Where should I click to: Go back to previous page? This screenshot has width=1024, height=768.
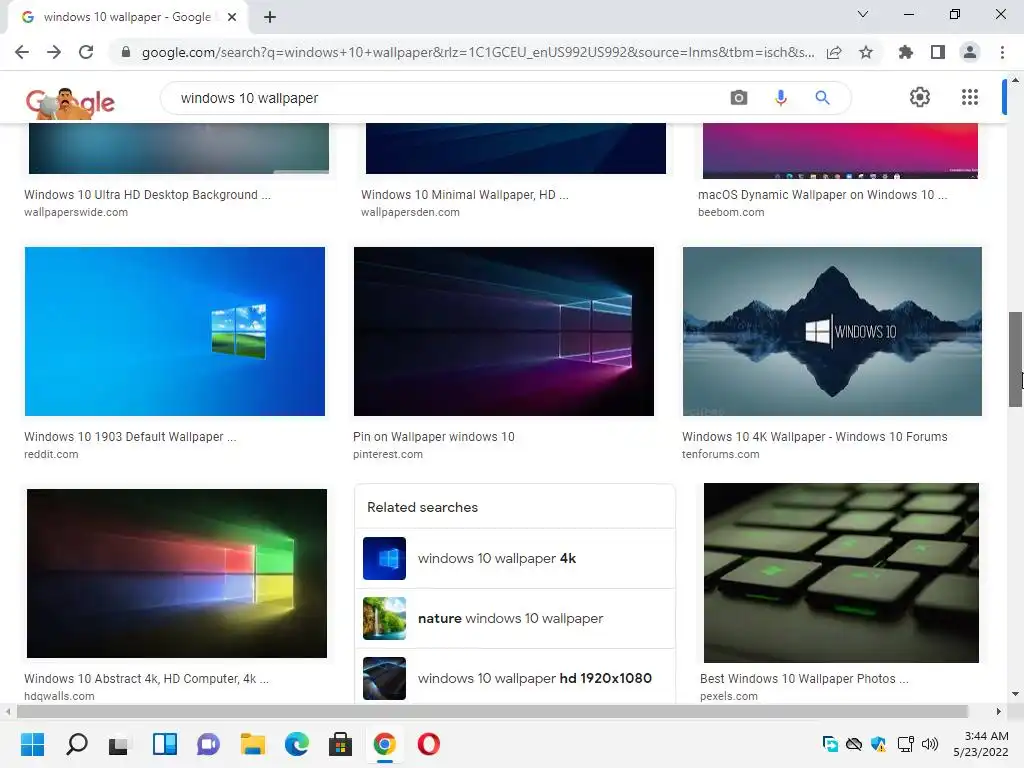[22, 52]
